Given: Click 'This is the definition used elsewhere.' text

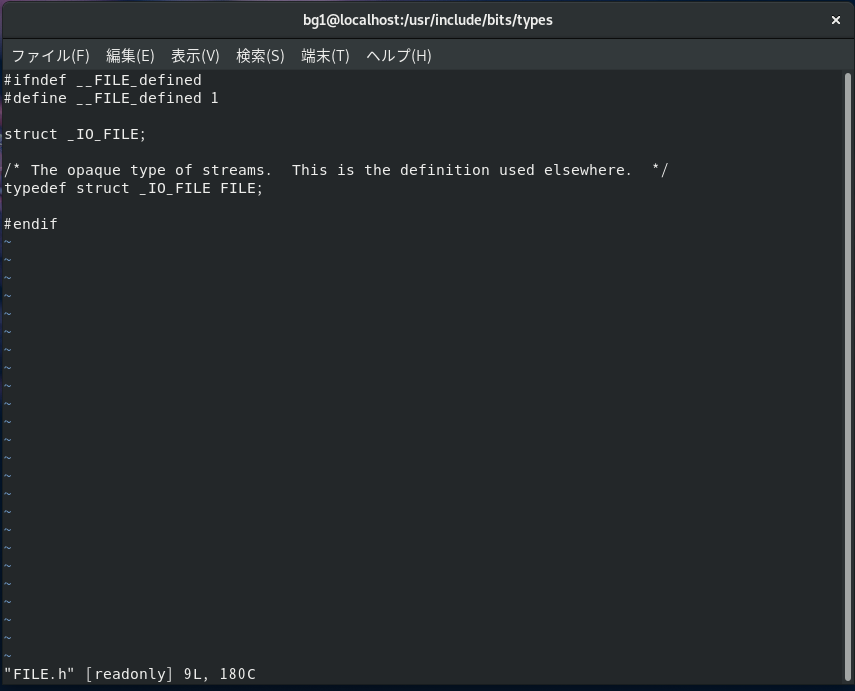Looking at the screenshot, I should [x=462, y=170].
